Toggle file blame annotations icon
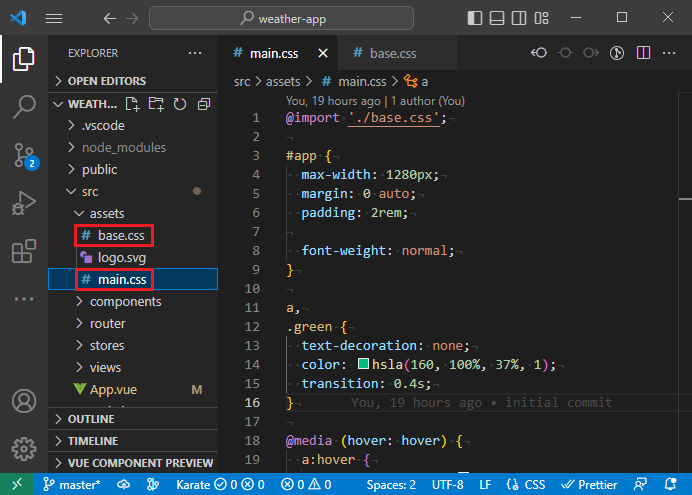Image resolution: width=692 pixels, height=495 pixels. pos(617,53)
